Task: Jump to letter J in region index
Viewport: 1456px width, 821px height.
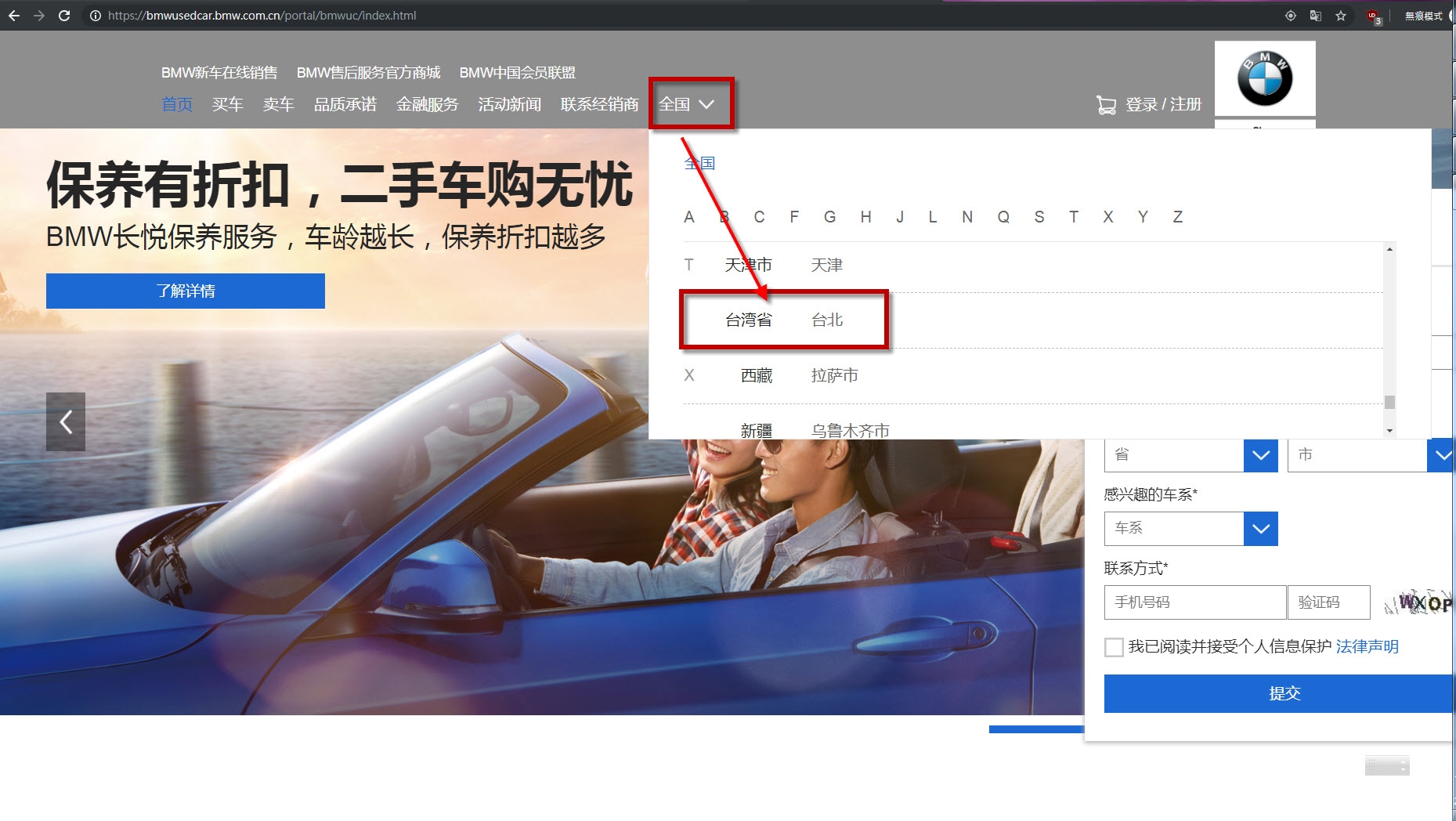Action: (x=900, y=217)
